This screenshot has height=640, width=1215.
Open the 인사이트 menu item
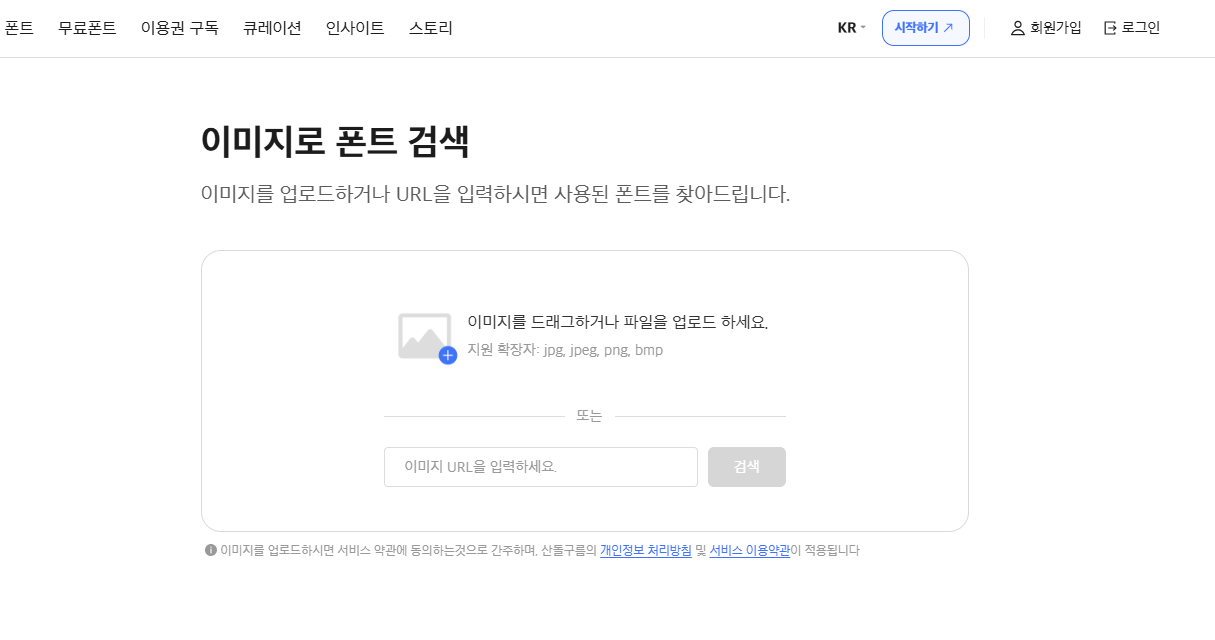pos(355,28)
